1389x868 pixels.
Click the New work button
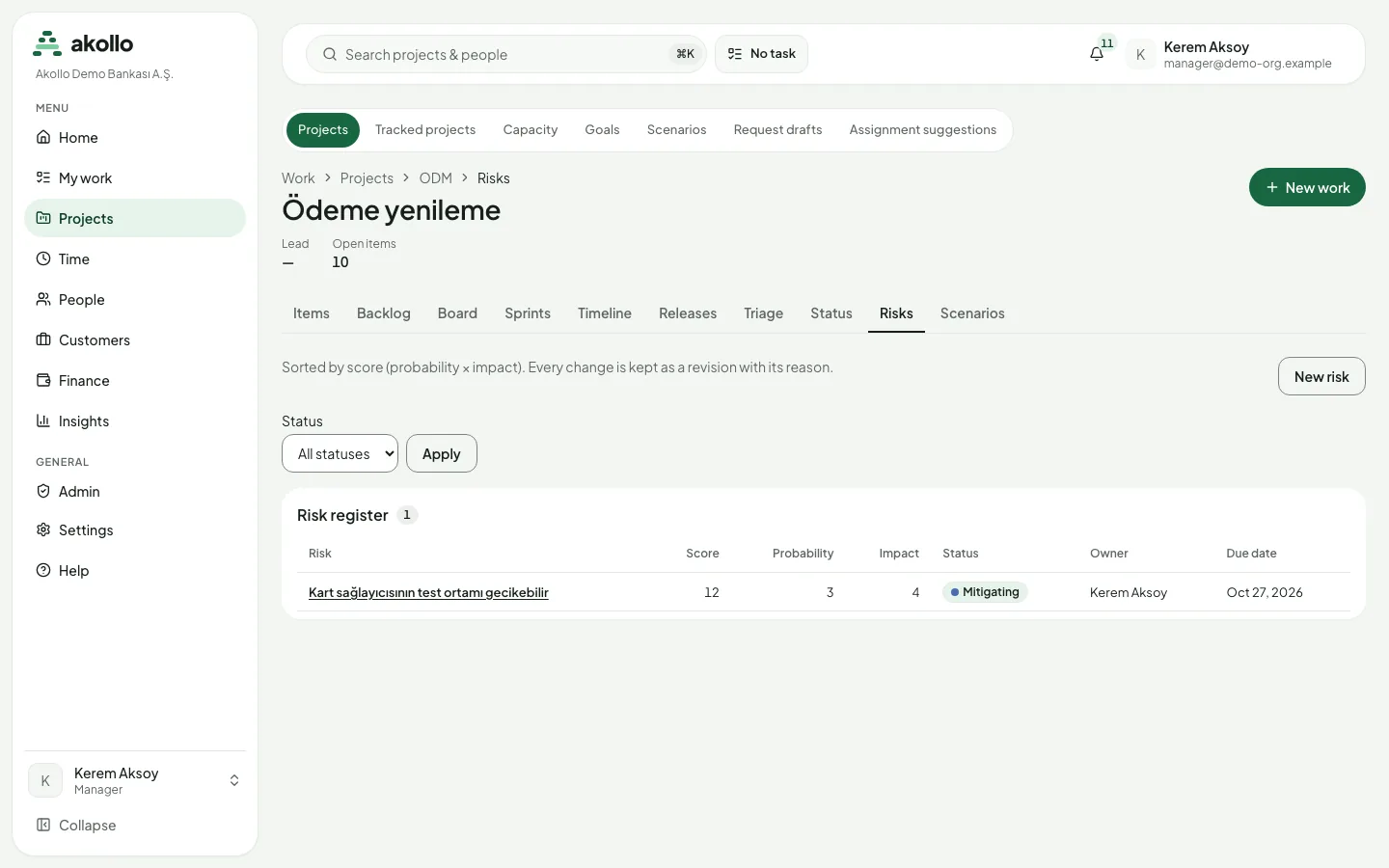1307,187
